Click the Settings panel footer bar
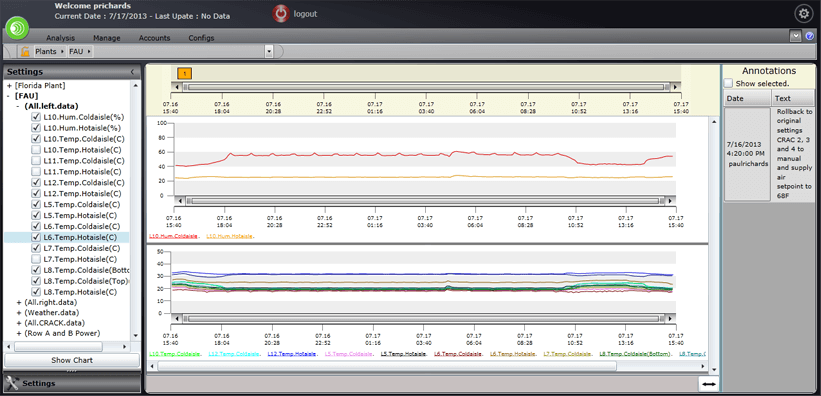Image resolution: width=821 pixels, height=396 pixels. point(72,383)
